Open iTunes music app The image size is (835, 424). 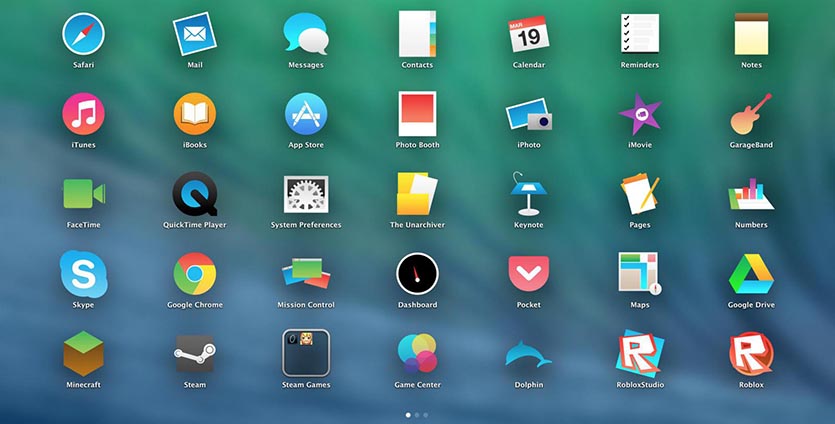coord(83,113)
